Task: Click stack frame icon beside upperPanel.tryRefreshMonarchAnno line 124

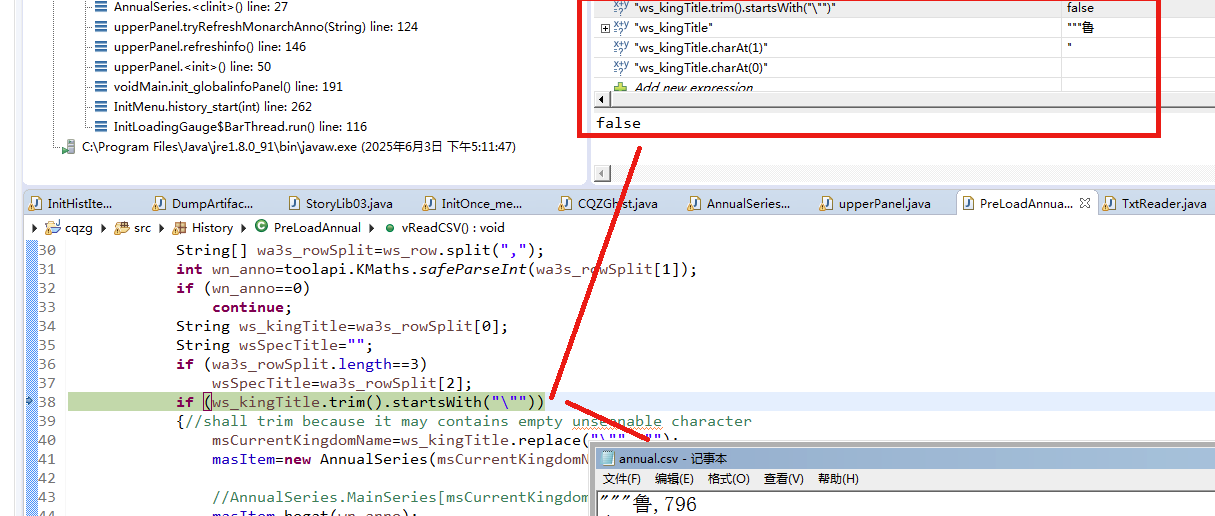Action: coord(100,27)
